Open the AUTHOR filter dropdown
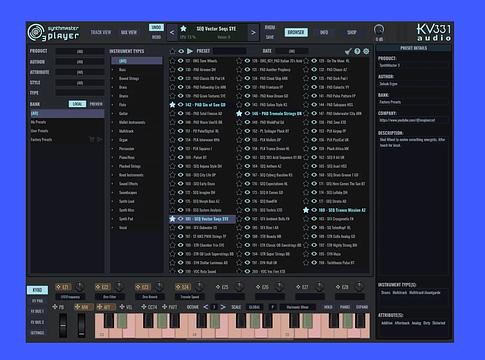This screenshot has height=360, width=485. pos(80,62)
